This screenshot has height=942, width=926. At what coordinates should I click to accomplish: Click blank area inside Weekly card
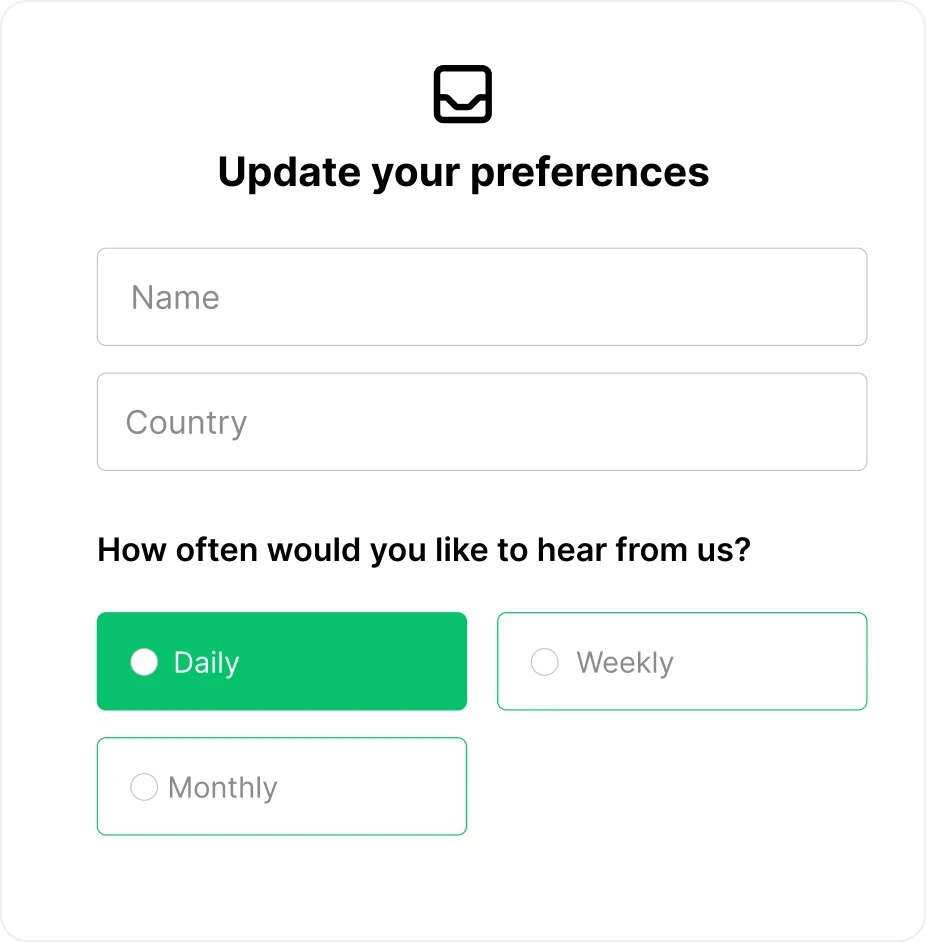click(781, 661)
